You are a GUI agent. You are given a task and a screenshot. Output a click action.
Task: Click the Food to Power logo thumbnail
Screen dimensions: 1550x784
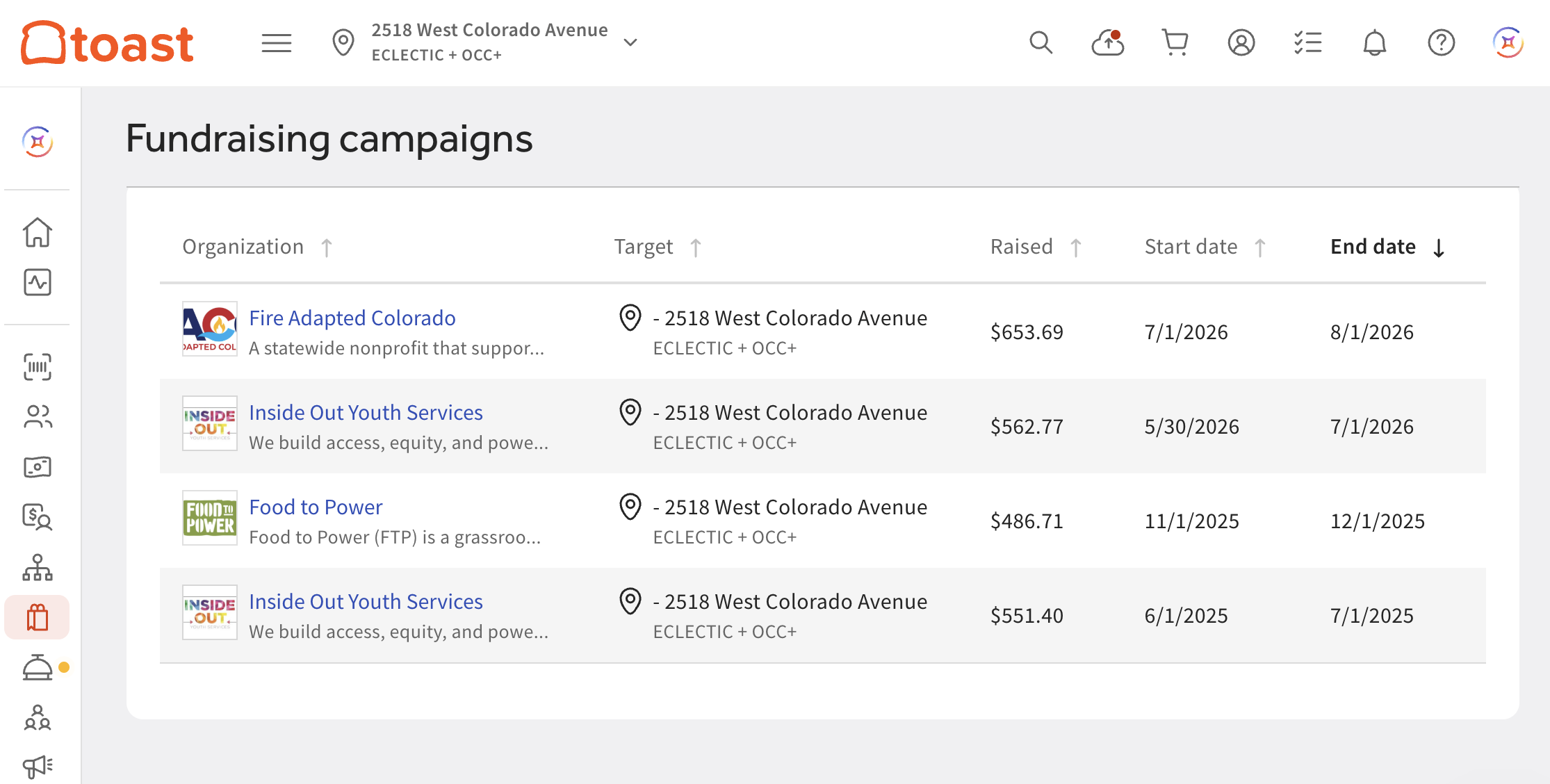[210, 518]
